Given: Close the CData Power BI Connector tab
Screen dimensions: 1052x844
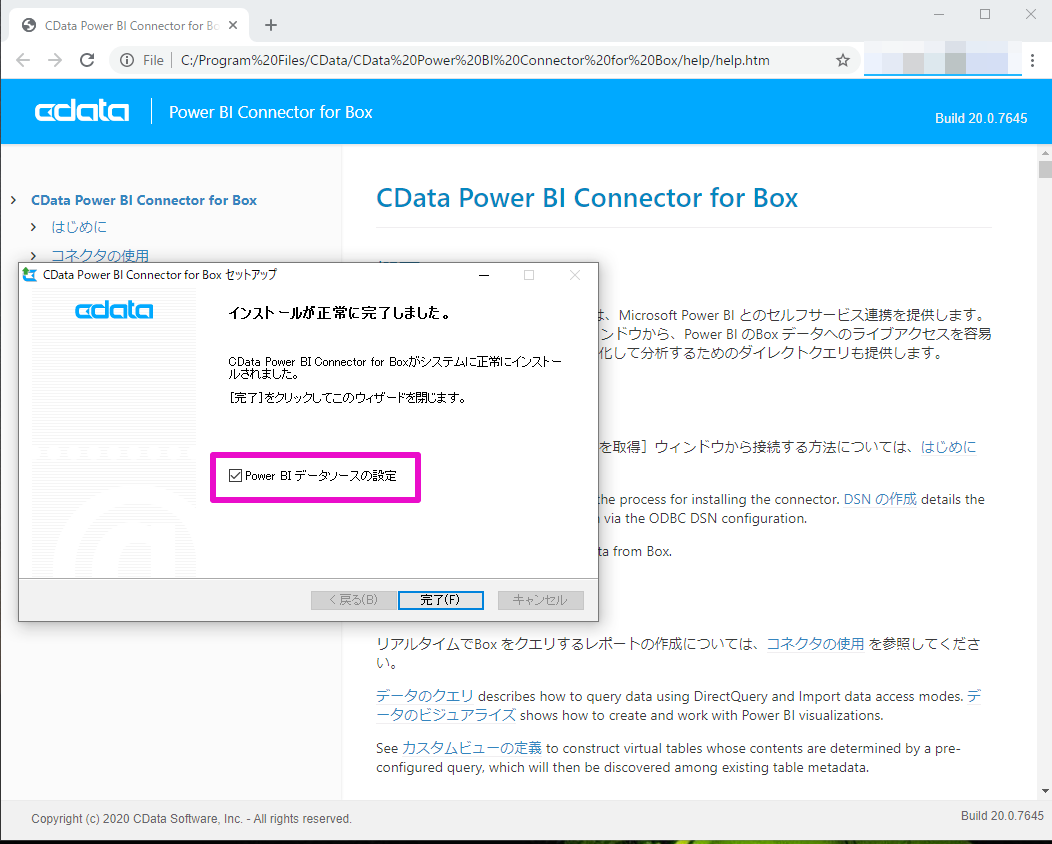Looking at the screenshot, I should pyautogui.click(x=233, y=25).
